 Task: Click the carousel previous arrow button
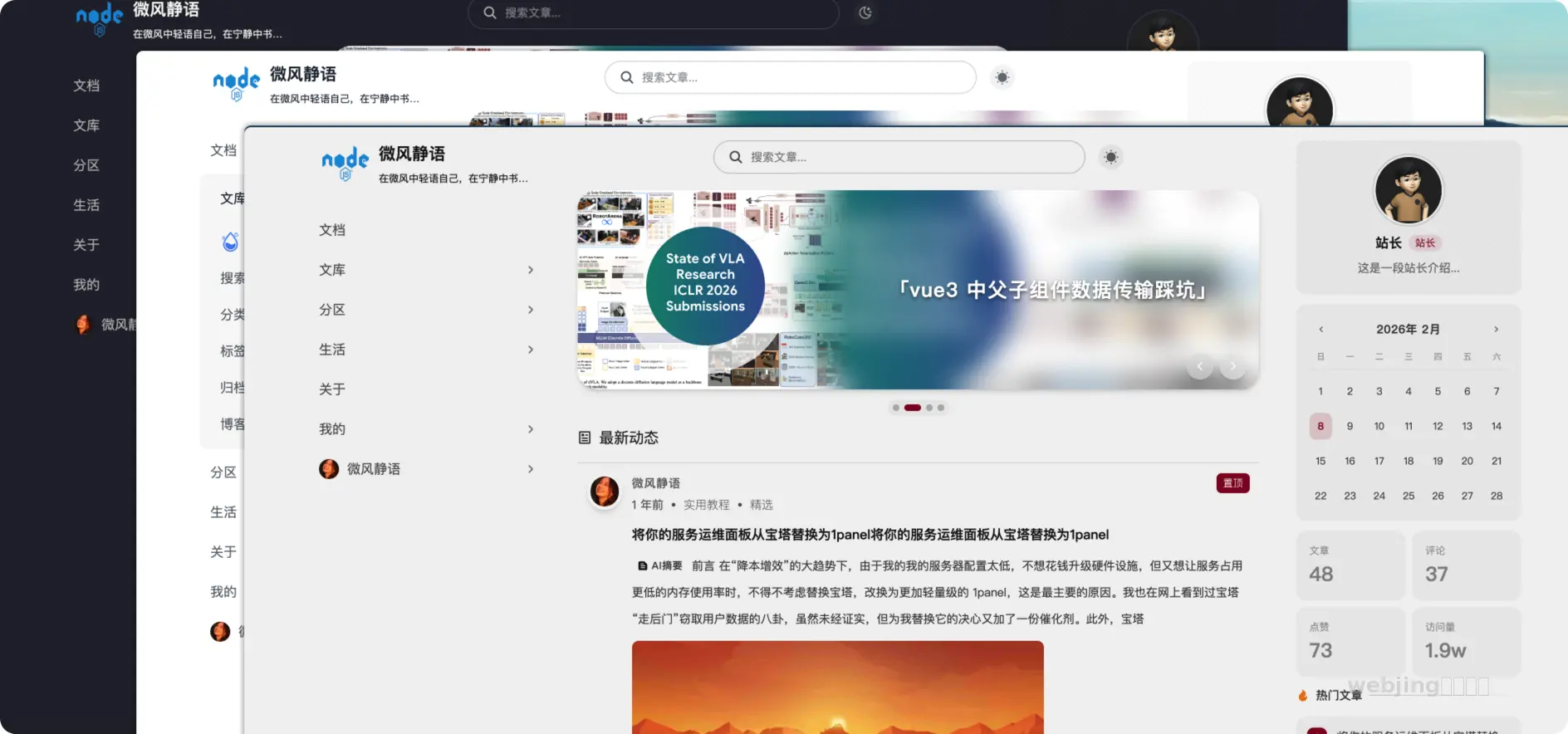pyautogui.click(x=1199, y=366)
